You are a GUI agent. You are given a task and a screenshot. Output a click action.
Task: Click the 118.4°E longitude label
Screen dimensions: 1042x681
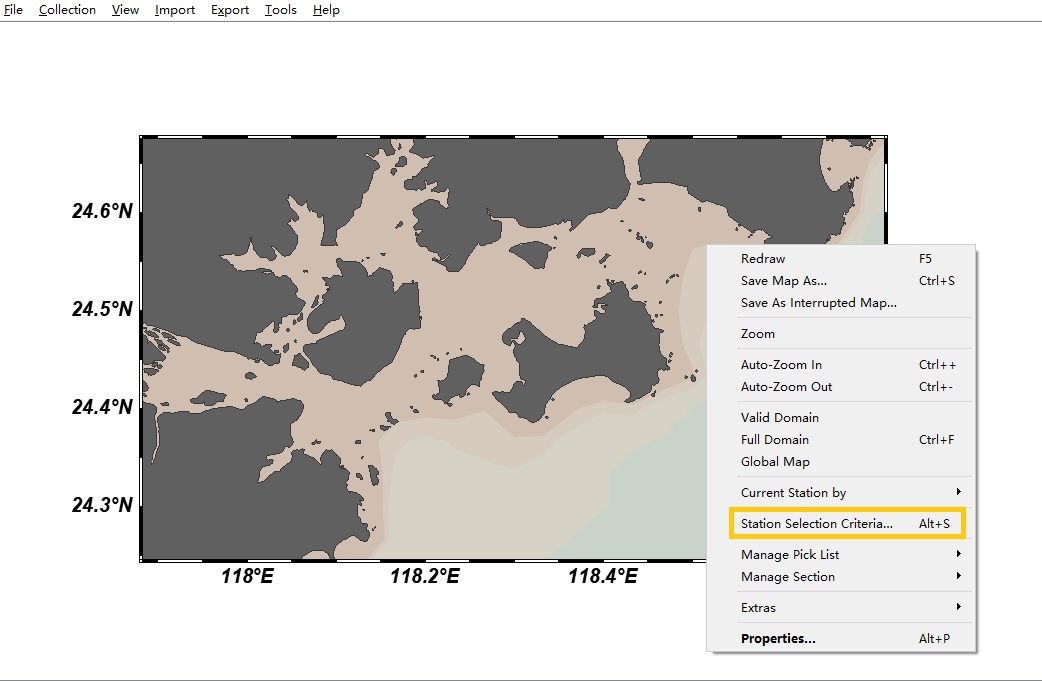pos(603,575)
